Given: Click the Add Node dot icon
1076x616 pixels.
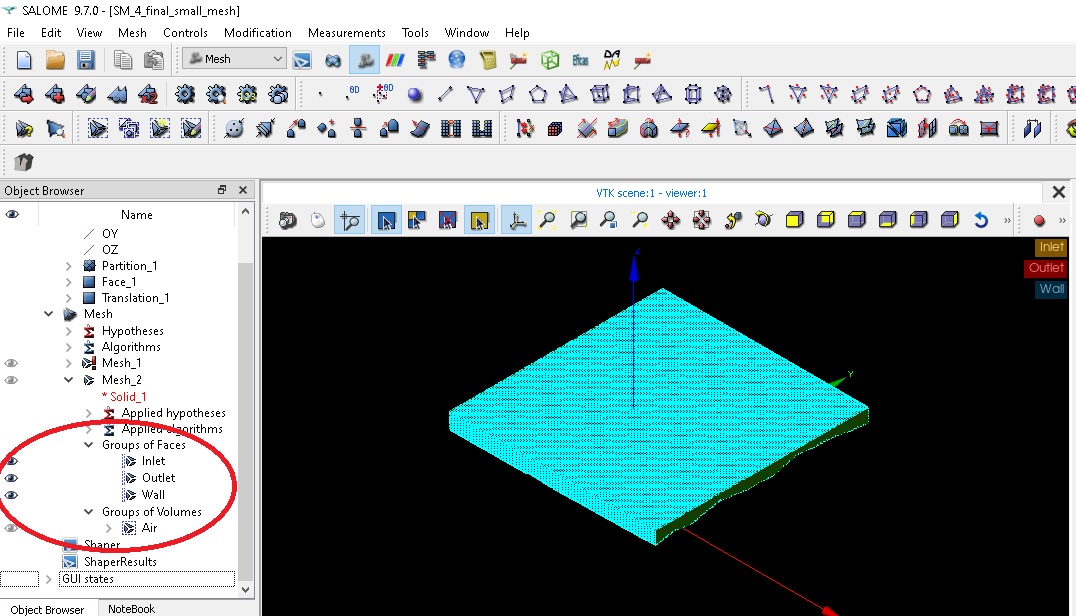Looking at the screenshot, I should (320, 93).
